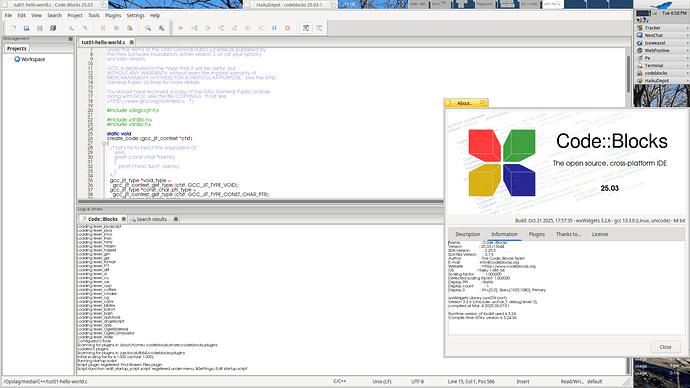The width and height of the screenshot is (690, 388).
Task: Click the Next instruction debug icon
Action: pyautogui.click(x=248, y=28)
